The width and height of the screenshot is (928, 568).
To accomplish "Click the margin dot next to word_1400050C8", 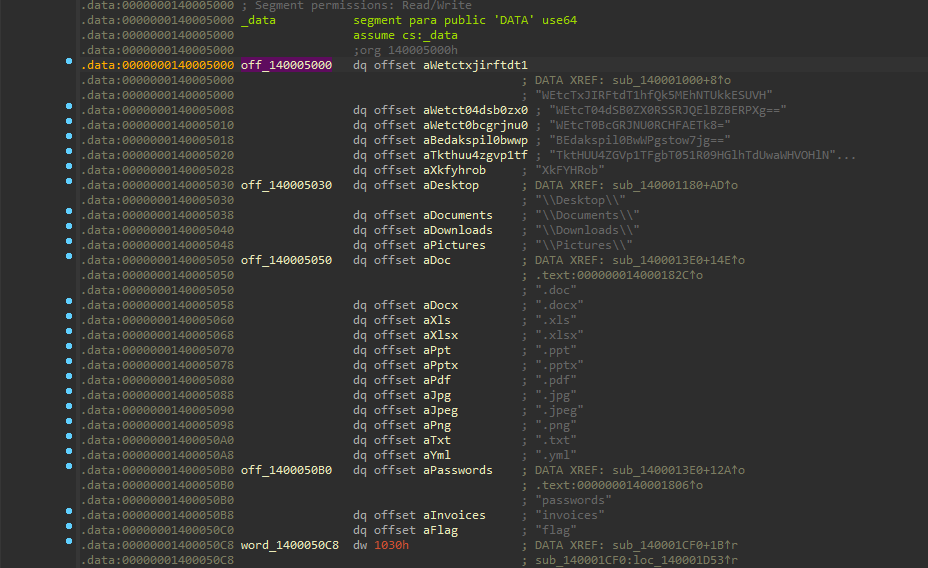I will 68,545.
